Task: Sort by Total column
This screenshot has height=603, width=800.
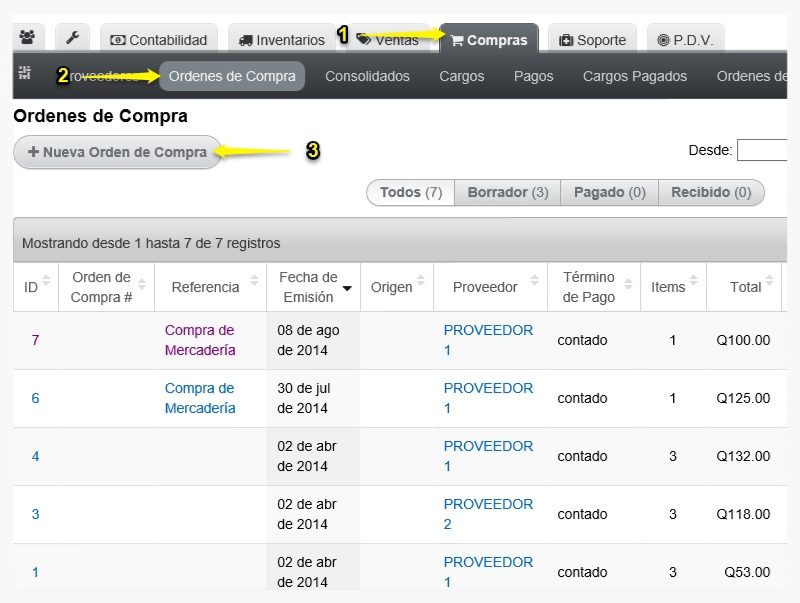Action: pos(744,287)
